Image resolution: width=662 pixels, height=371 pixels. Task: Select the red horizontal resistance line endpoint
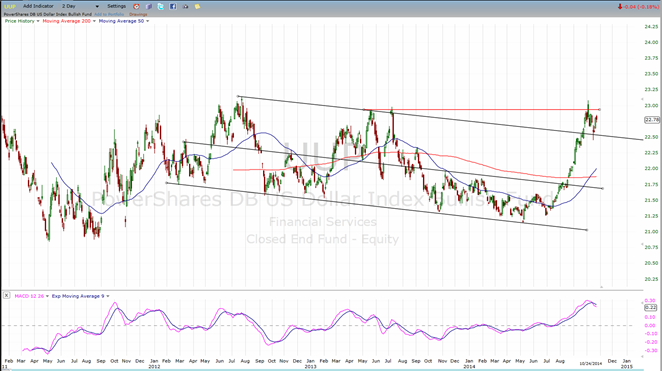tap(600, 110)
